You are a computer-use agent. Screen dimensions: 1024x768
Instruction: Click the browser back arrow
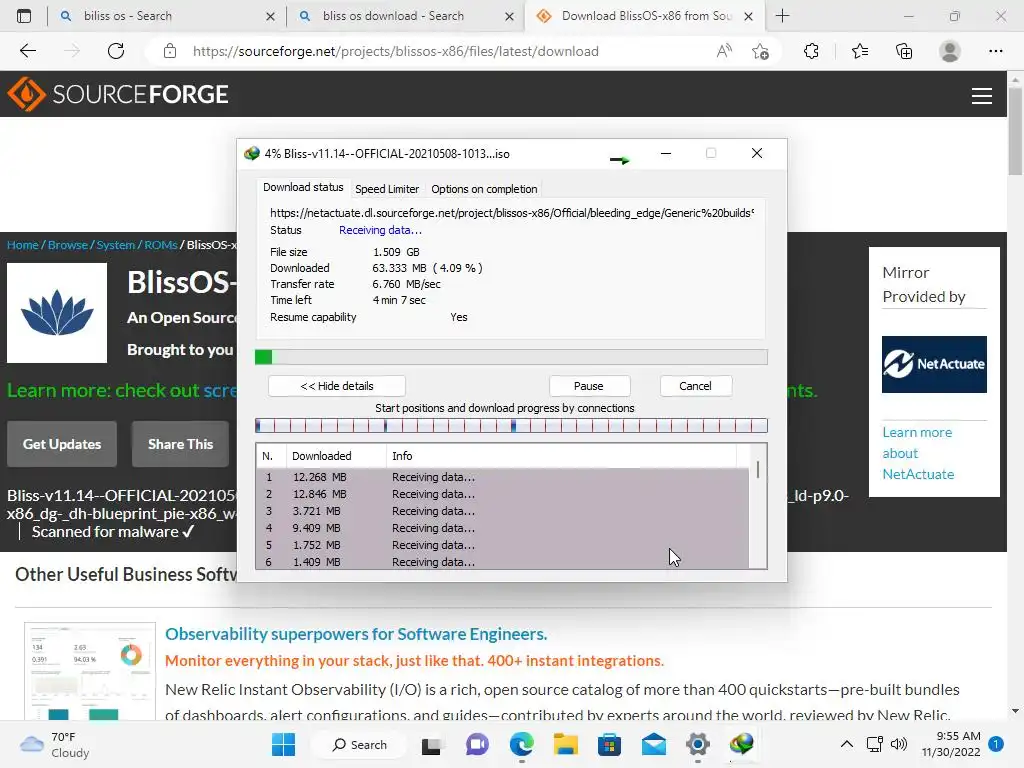[x=27, y=51]
